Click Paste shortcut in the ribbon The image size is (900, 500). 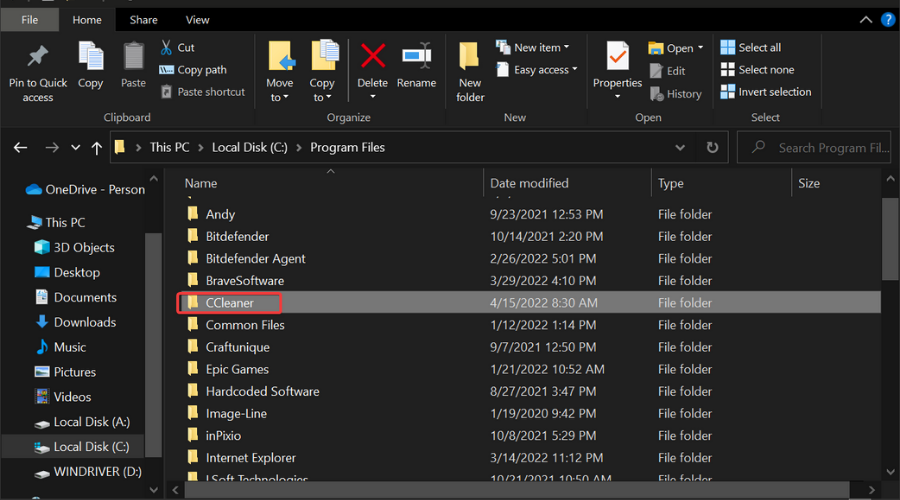[203, 92]
